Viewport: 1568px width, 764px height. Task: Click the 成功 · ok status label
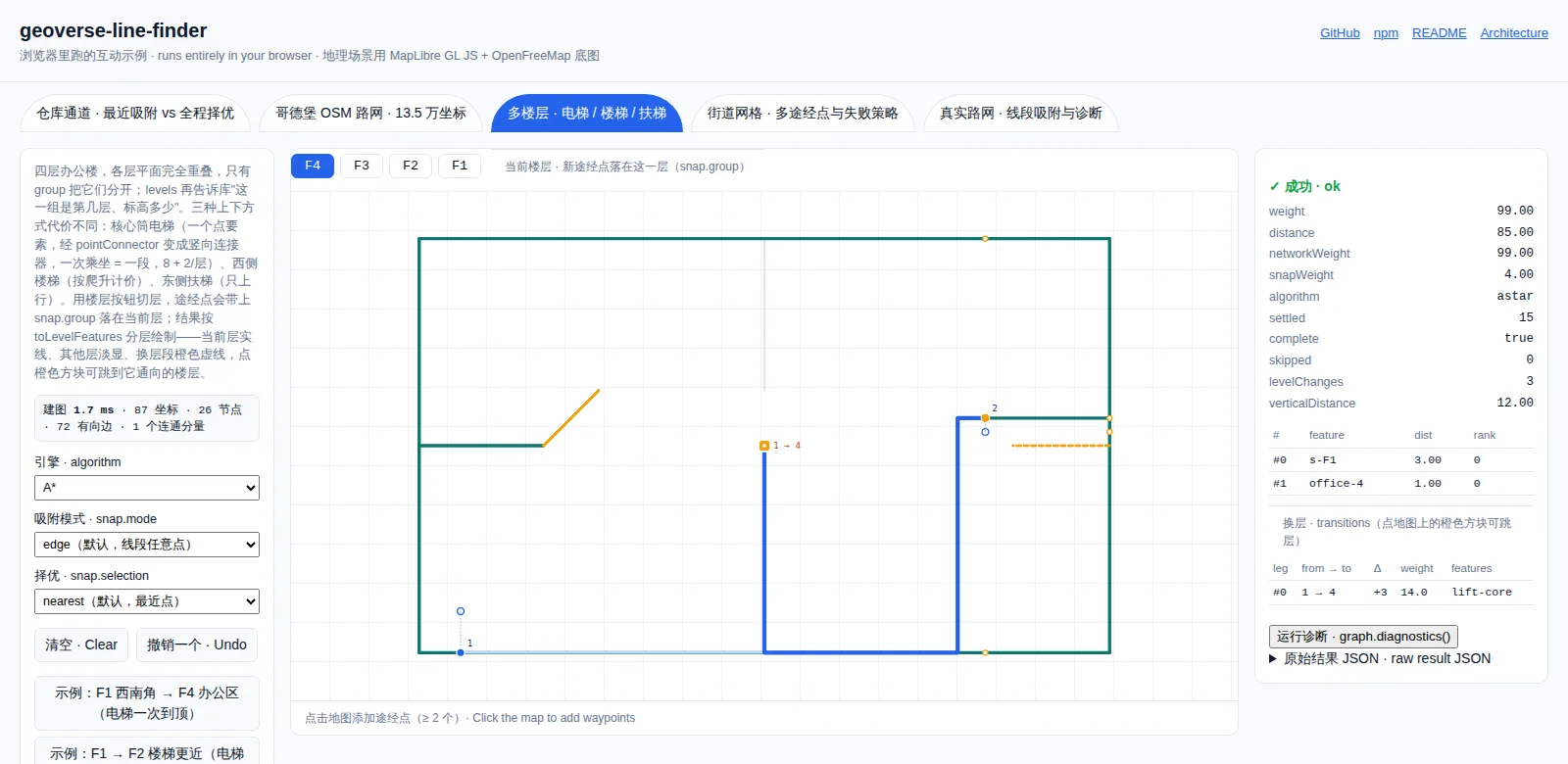(1304, 186)
